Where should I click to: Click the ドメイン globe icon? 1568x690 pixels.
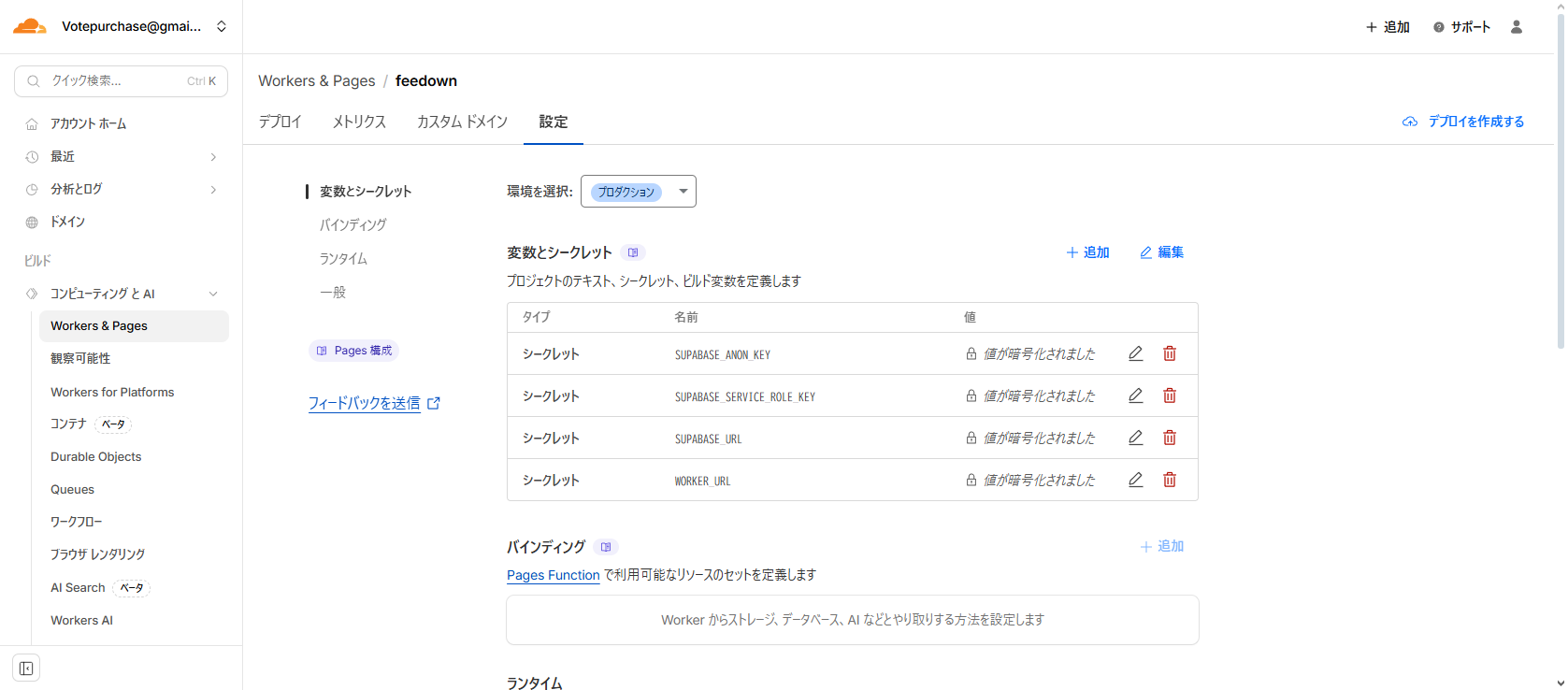(x=32, y=223)
